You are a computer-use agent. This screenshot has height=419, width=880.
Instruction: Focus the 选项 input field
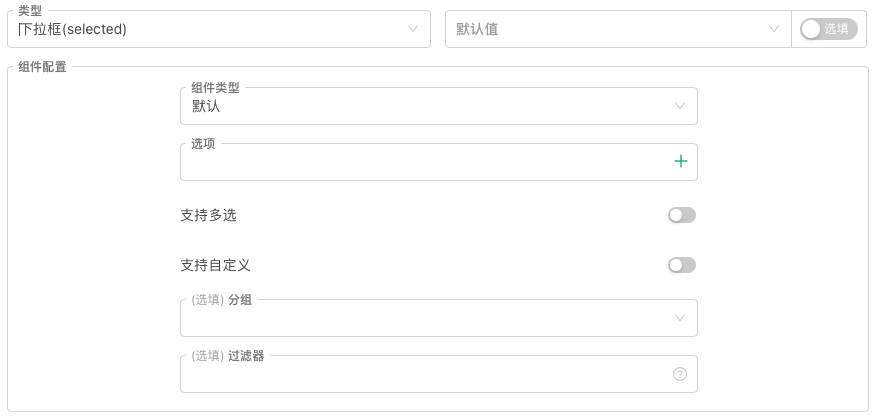click(x=420, y=162)
